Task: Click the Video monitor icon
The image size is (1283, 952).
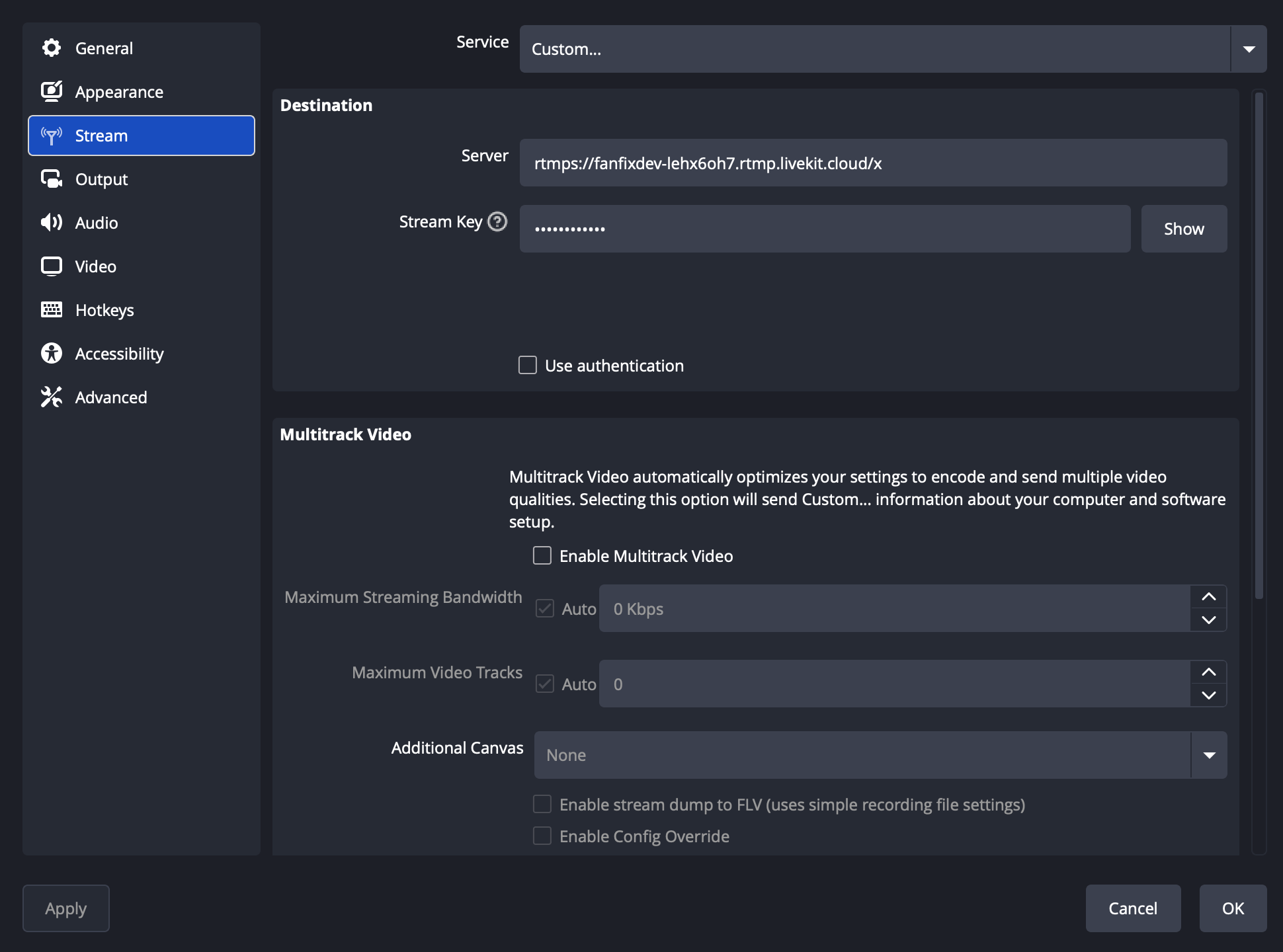Action: 52,266
